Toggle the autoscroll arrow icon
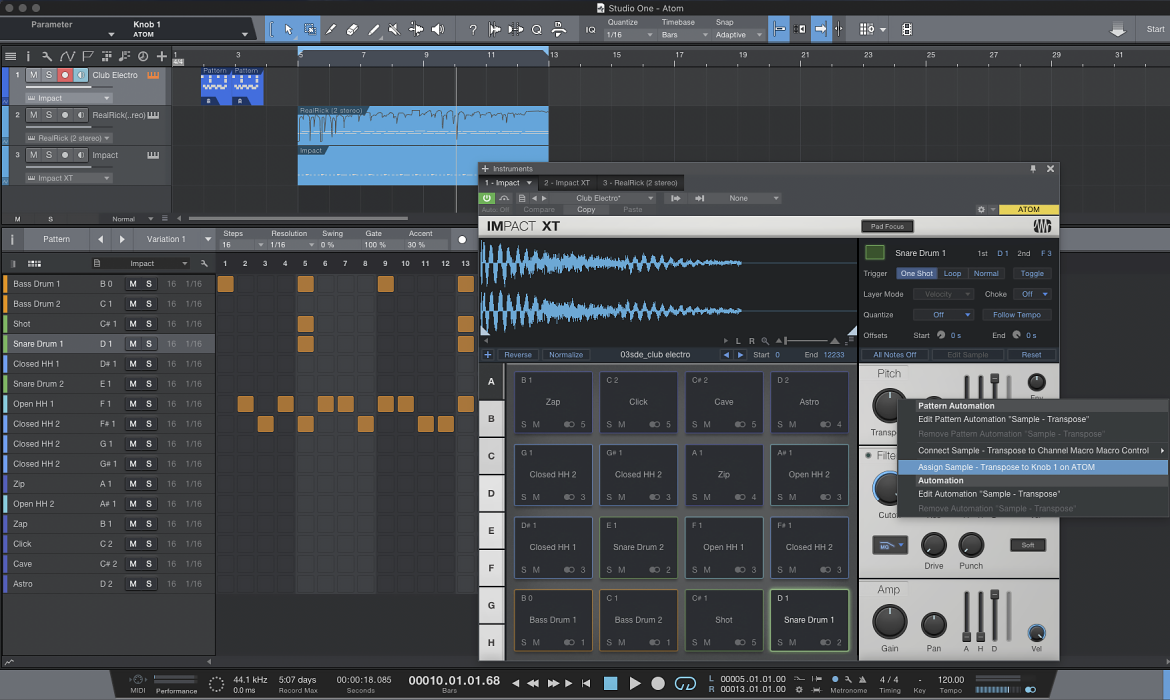 [821, 30]
